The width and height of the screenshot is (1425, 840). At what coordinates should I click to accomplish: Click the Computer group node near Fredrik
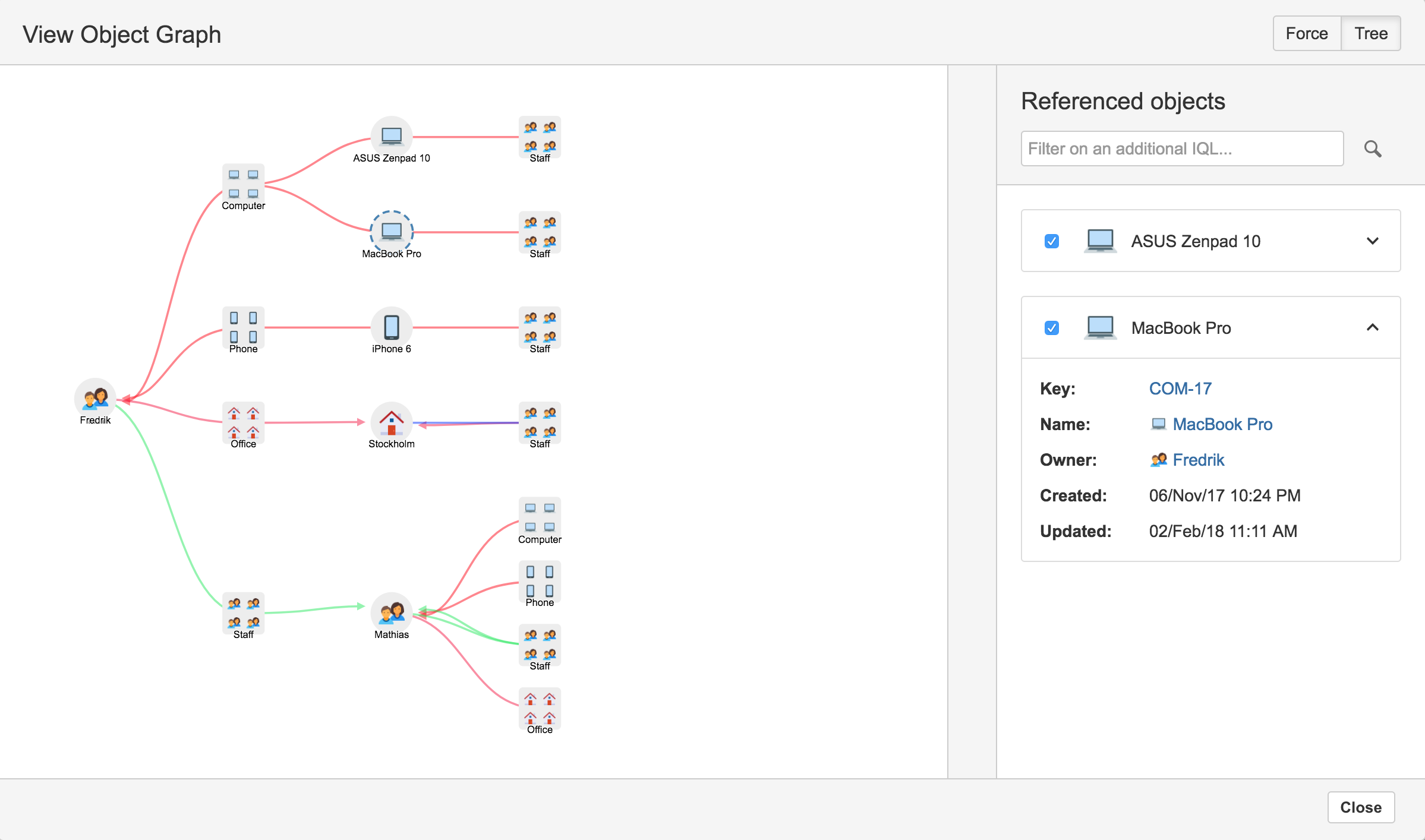(x=244, y=184)
